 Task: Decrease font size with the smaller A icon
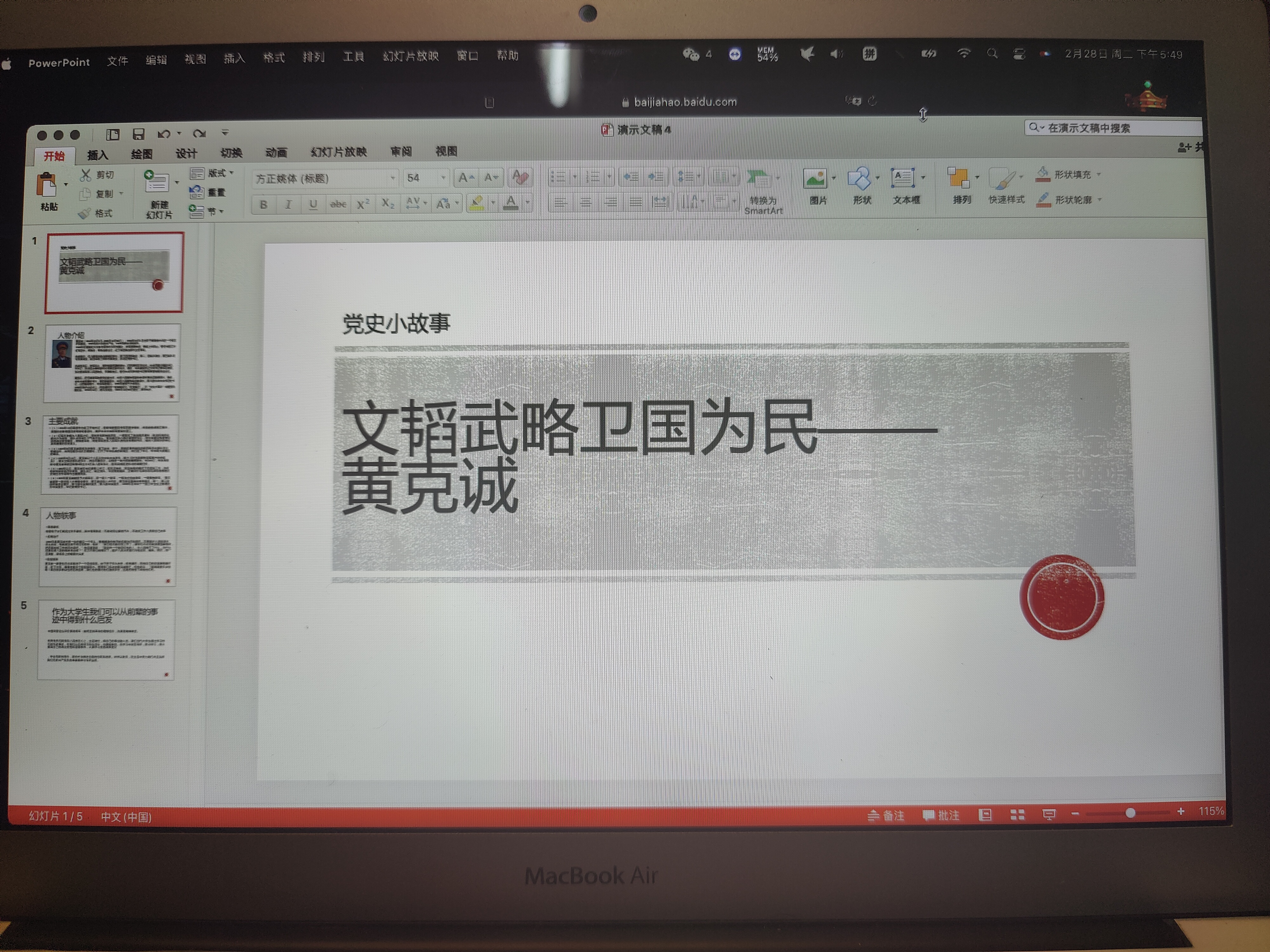[491, 177]
